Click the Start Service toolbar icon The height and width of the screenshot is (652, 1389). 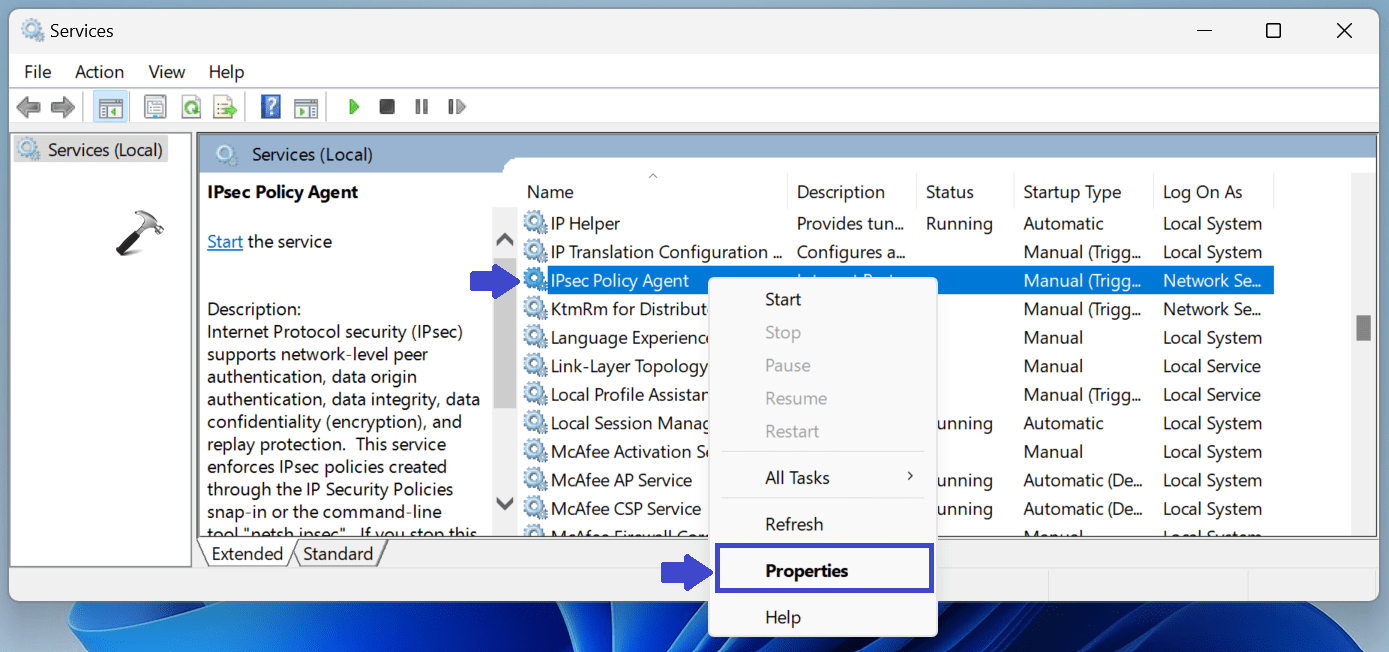tap(353, 106)
